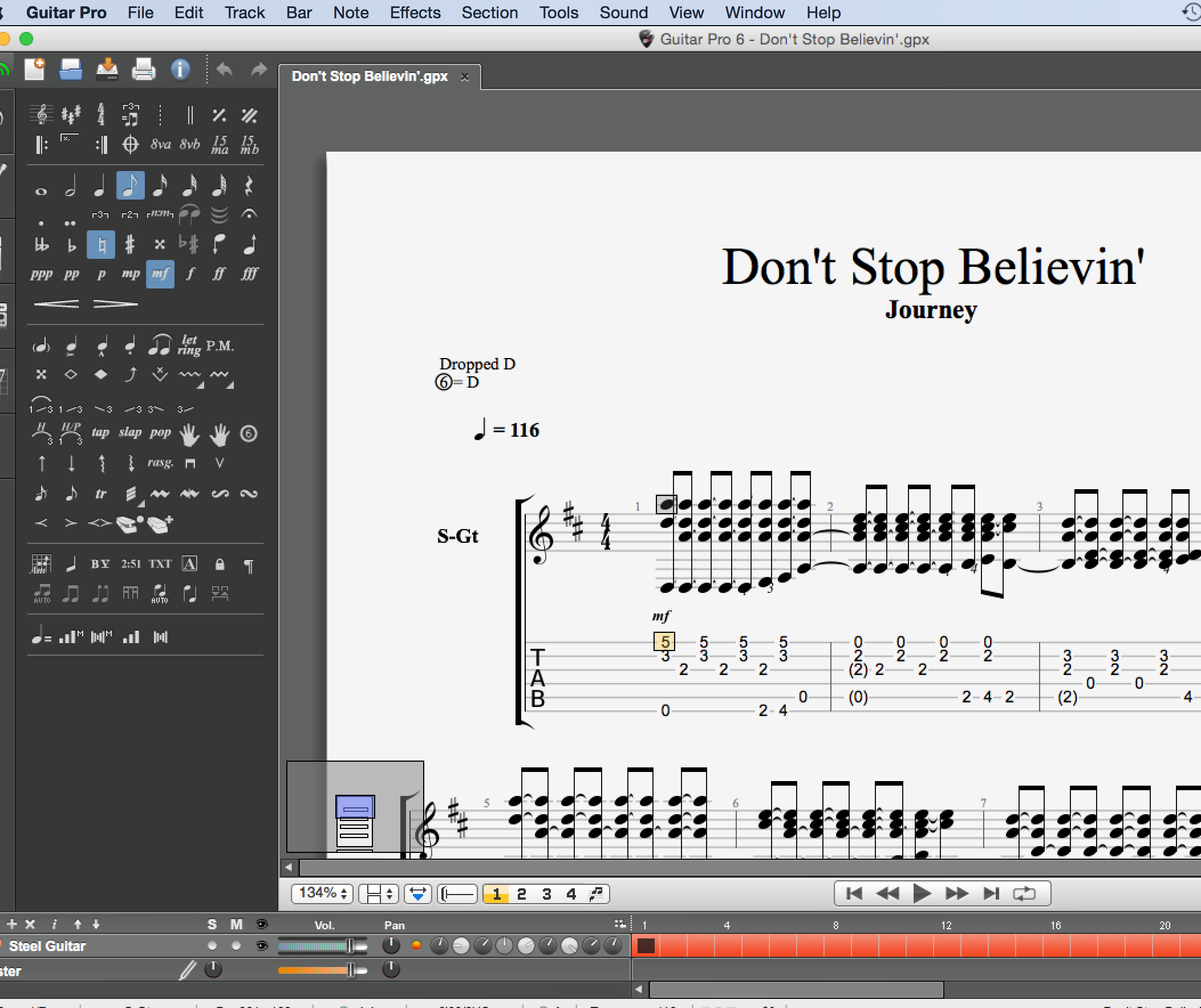Click the print toolbar icon

click(x=143, y=69)
